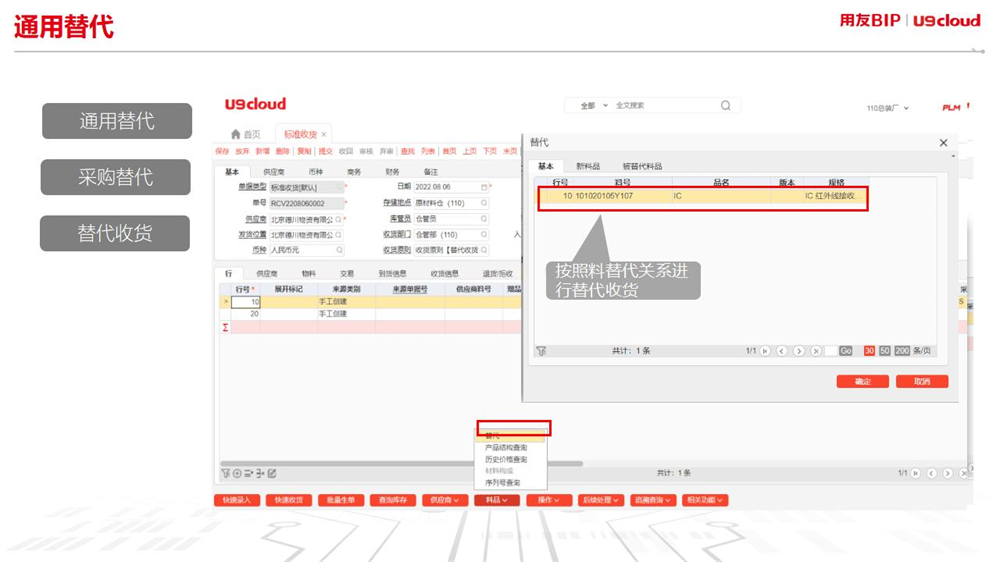Switch to 新料品 tab in 替代 dialog

tap(587, 166)
